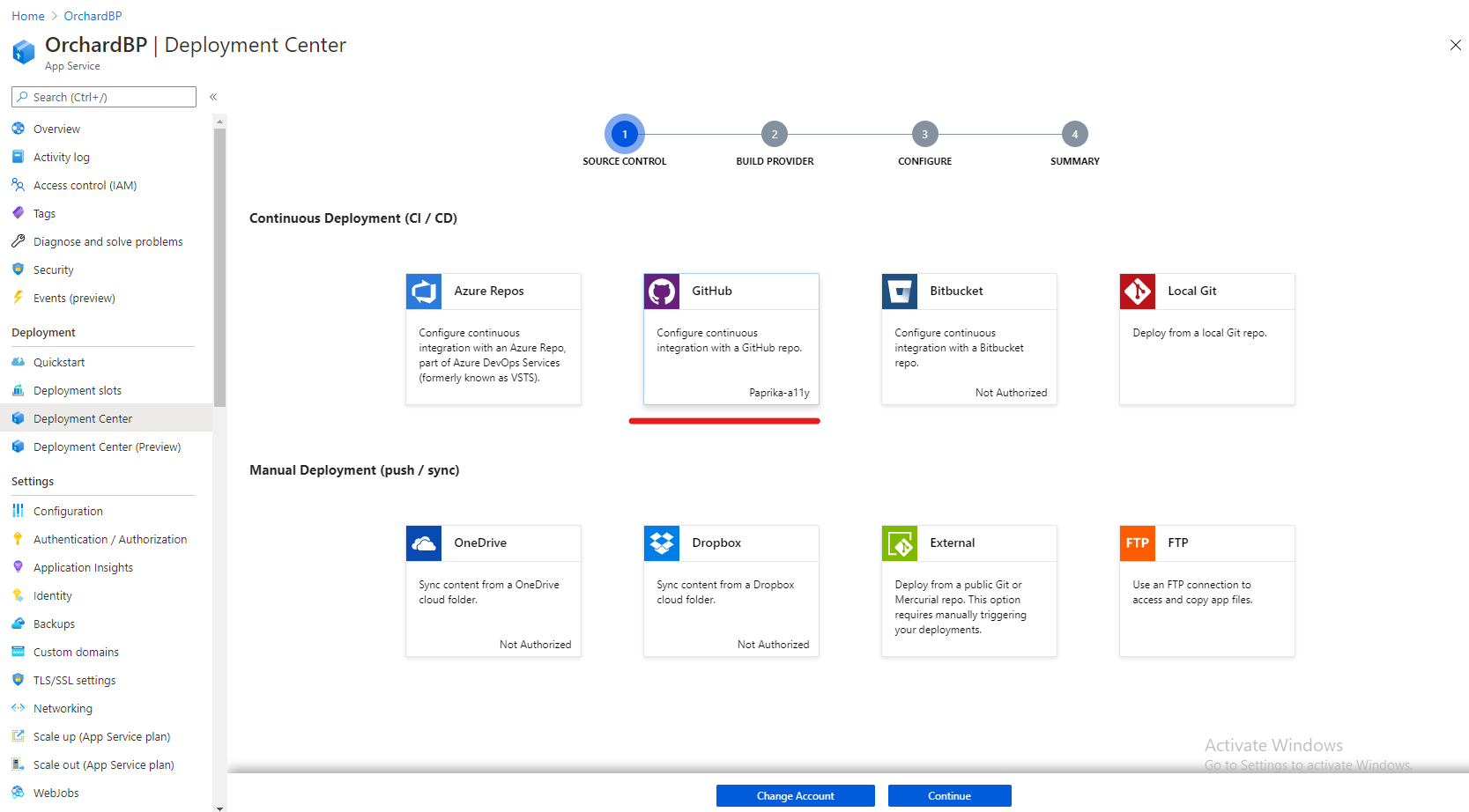This screenshot has width=1469, height=812.
Task: Open Diagnose and solve problems
Action: (108, 242)
